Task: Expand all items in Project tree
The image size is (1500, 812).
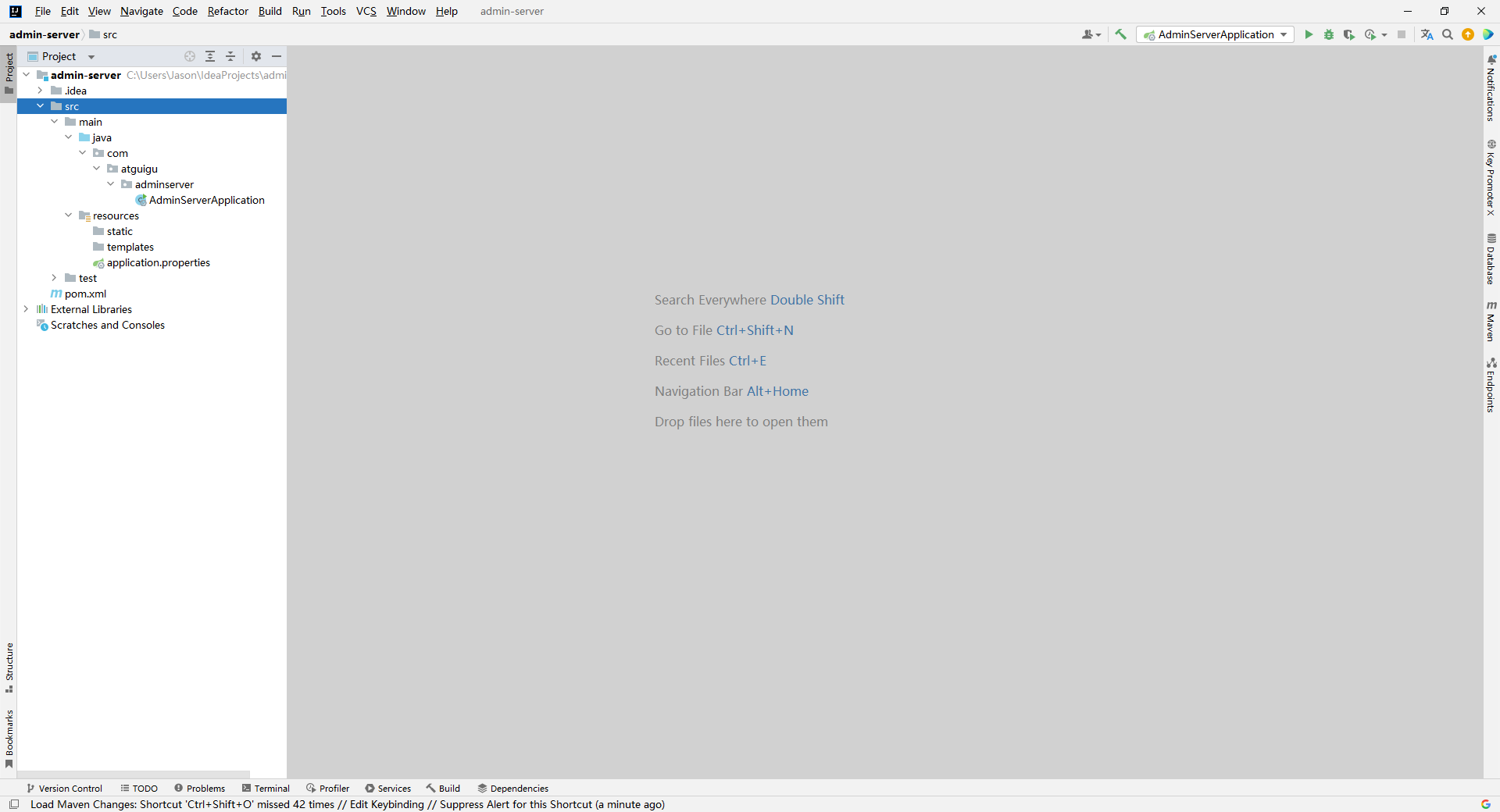Action: coord(210,56)
